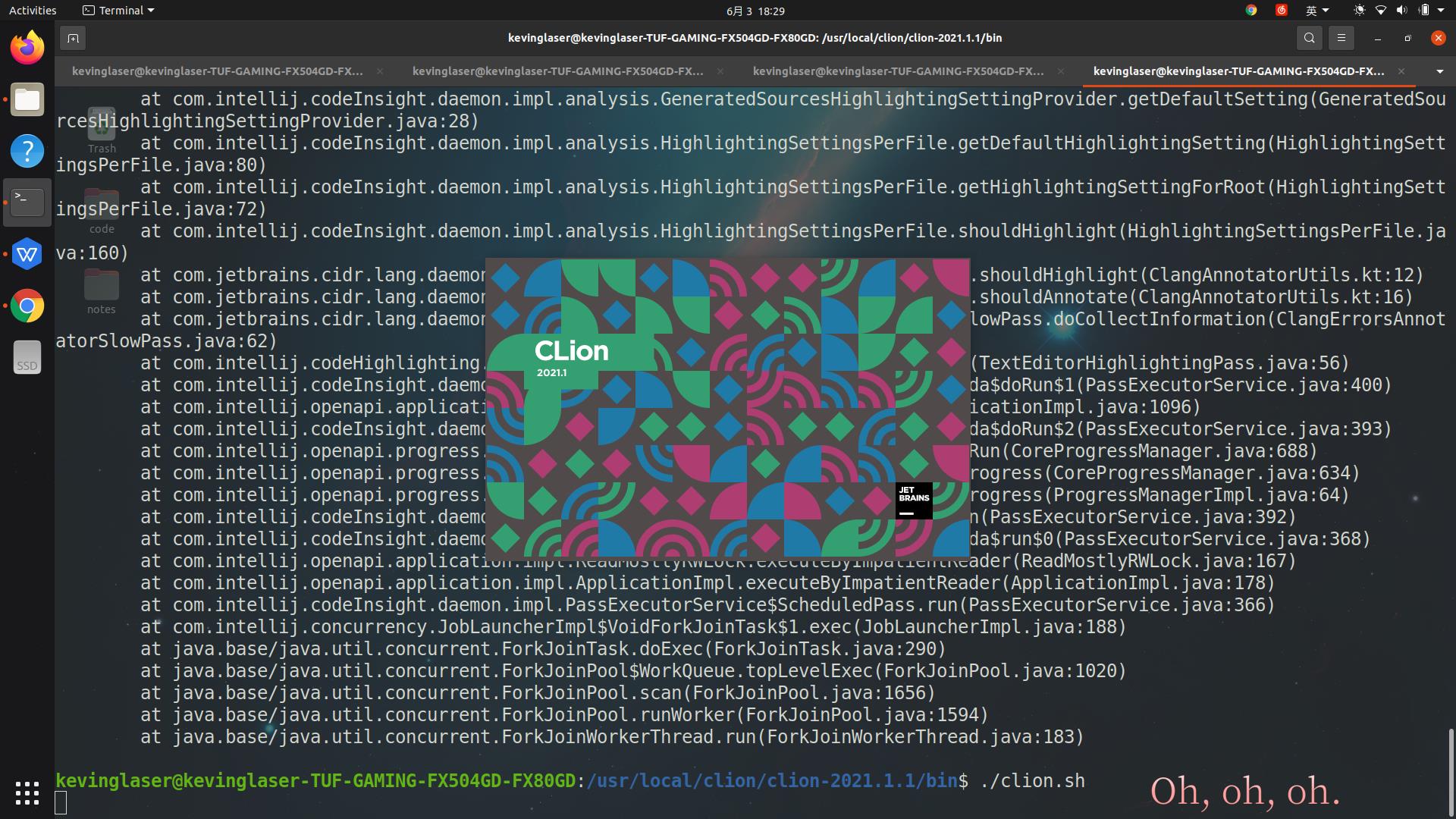The height and width of the screenshot is (819, 1456).
Task: Click 'ReadMostlyRWLock.java:167' stack trace line
Action: (718, 561)
